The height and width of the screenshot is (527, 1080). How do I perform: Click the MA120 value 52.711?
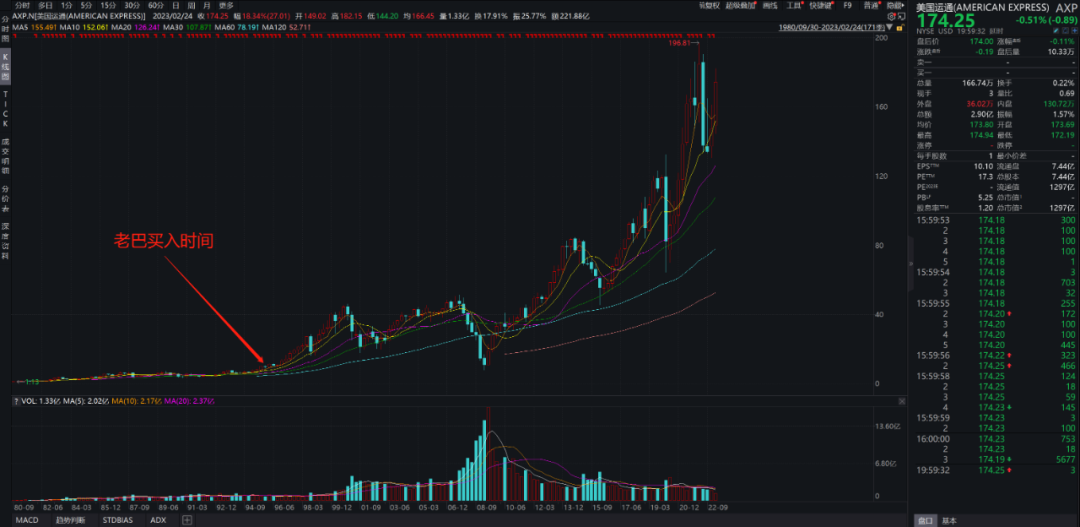click(x=300, y=28)
